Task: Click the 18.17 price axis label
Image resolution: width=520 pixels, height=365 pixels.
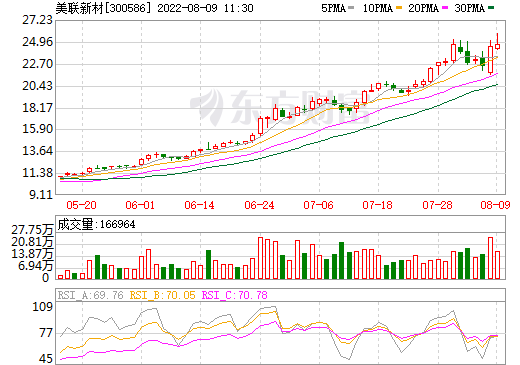Action: 37,108
